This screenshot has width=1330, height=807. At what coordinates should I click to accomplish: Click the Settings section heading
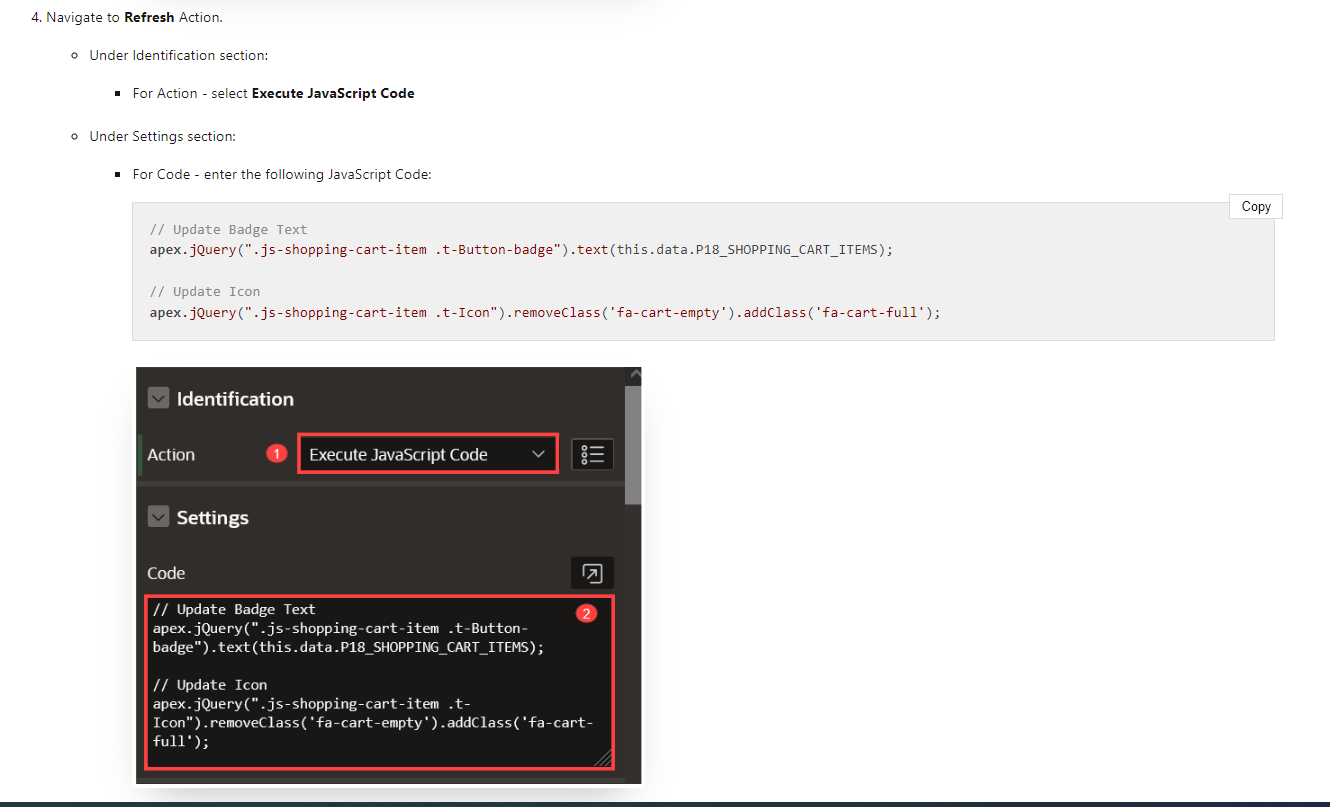[212, 517]
